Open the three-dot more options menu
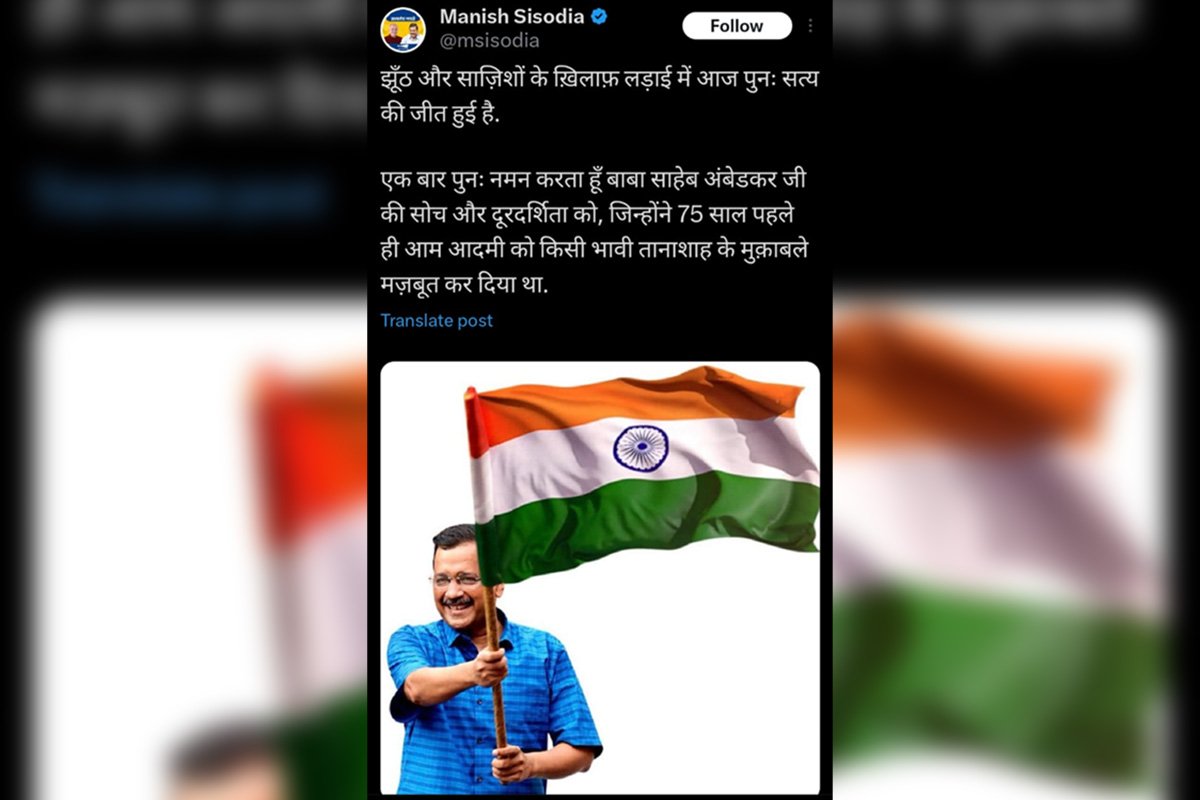Screen dimensions: 1200x800 coord(810,26)
